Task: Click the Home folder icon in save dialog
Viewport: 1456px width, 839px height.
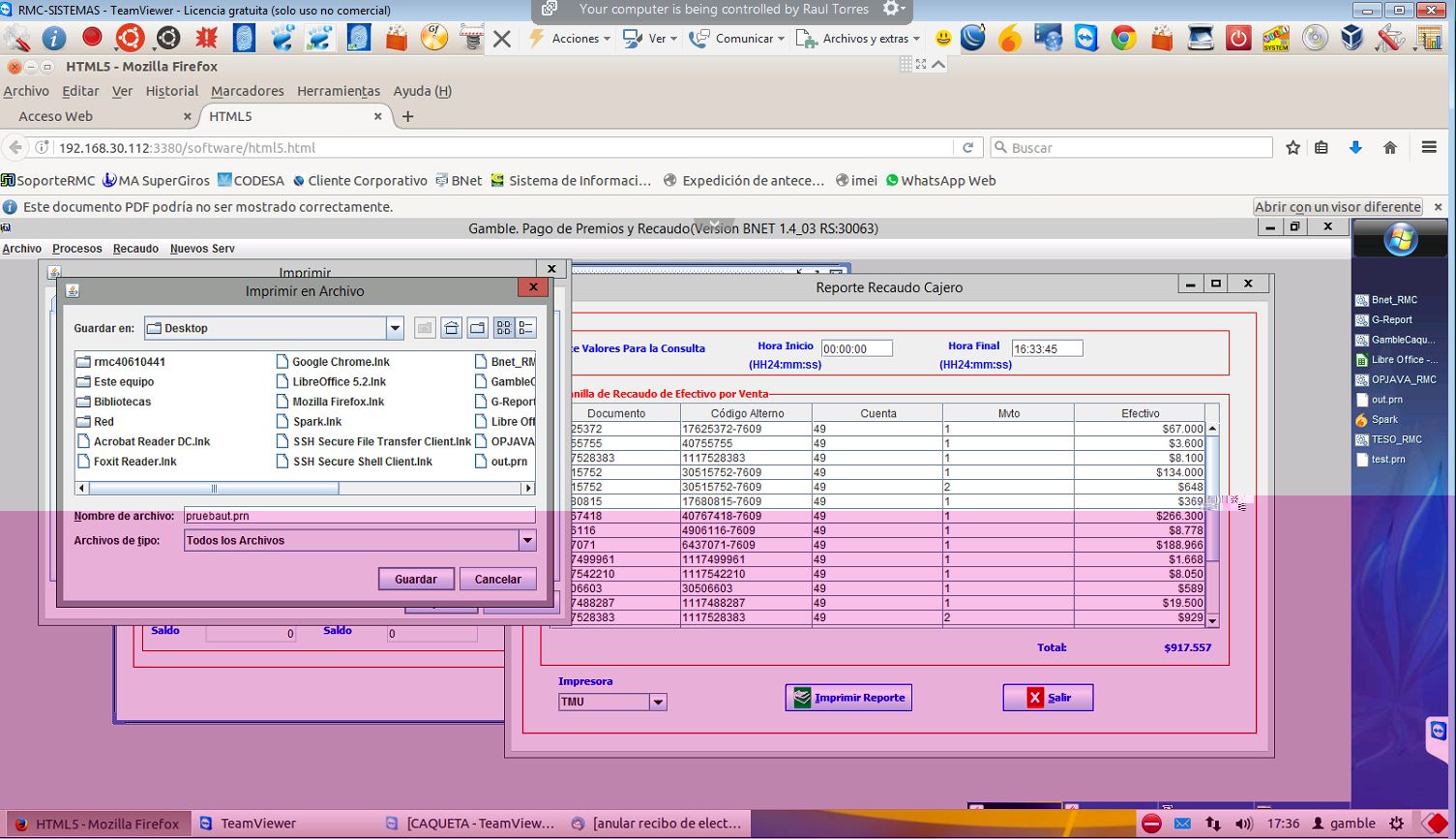Action: (x=452, y=329)
